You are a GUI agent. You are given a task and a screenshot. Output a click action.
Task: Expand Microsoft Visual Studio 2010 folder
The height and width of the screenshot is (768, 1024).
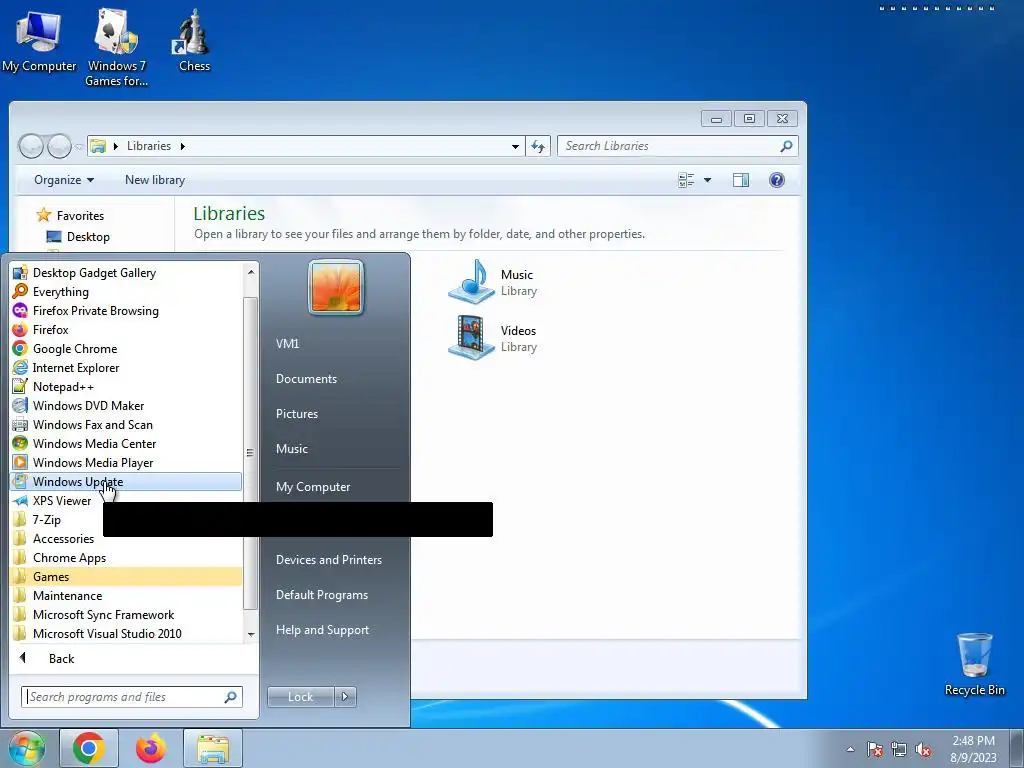click(125, 633)
